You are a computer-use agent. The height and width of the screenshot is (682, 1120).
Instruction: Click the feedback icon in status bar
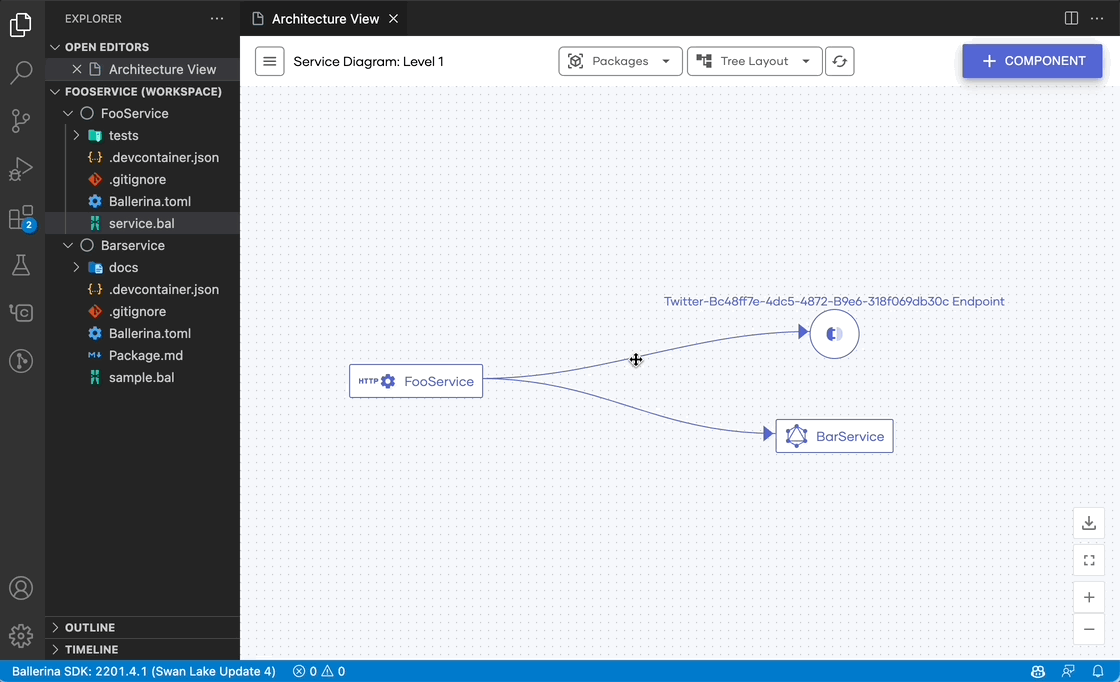click(x=1068, y=671)
